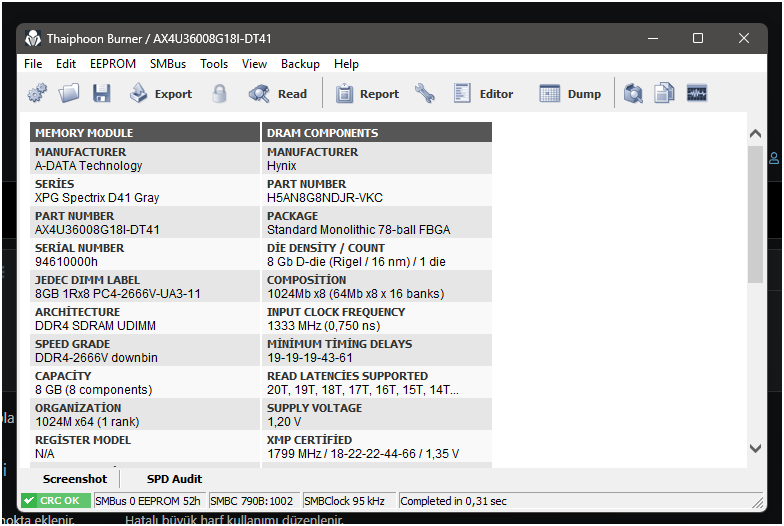
Task: Click the SMBus 0 EEPROM 52h status
Action: pyautogui.click(x=148, y=500)
